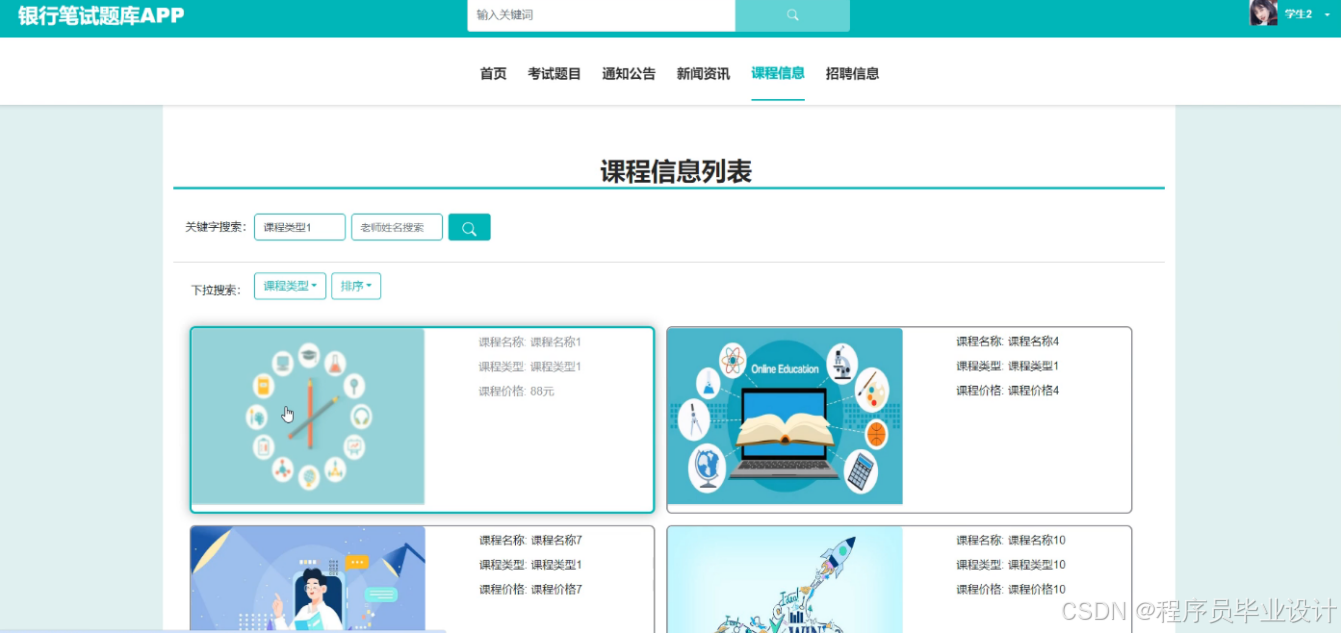Screen dimensions: 1341x633
Task: Click the 学生2 user avatar image
Action: (1263, 13)
